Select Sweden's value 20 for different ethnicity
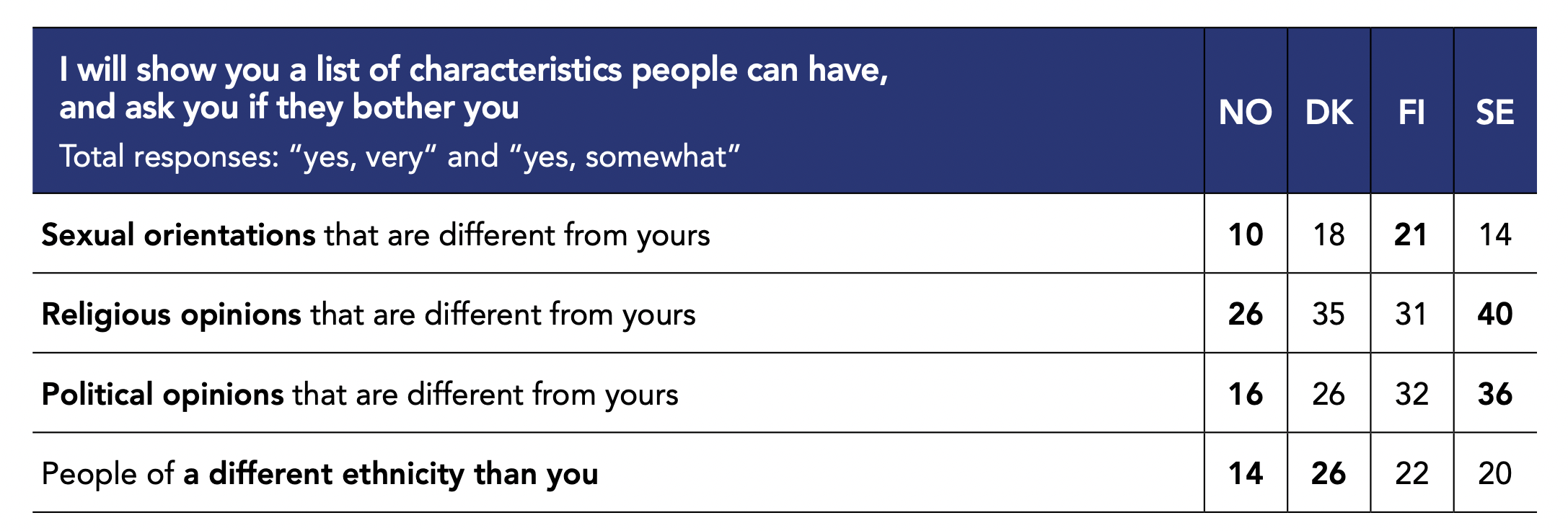Screen dimensions: 1568x531 tap(1494, 474)
